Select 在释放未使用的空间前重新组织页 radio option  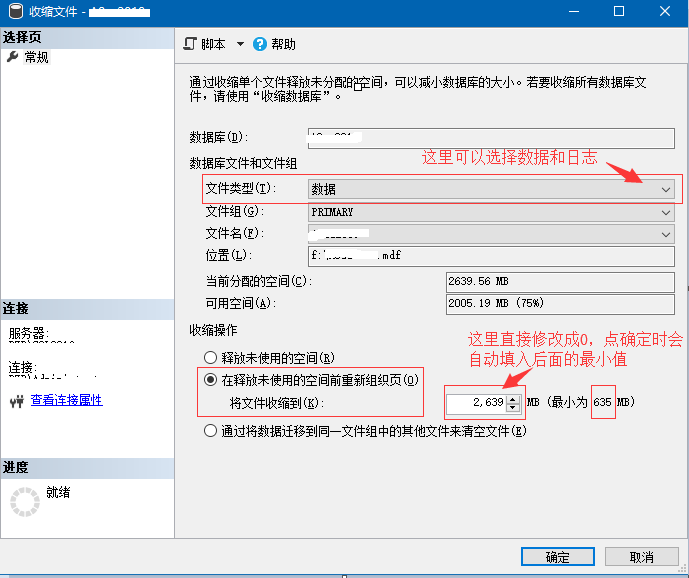(x=210, y=380)
